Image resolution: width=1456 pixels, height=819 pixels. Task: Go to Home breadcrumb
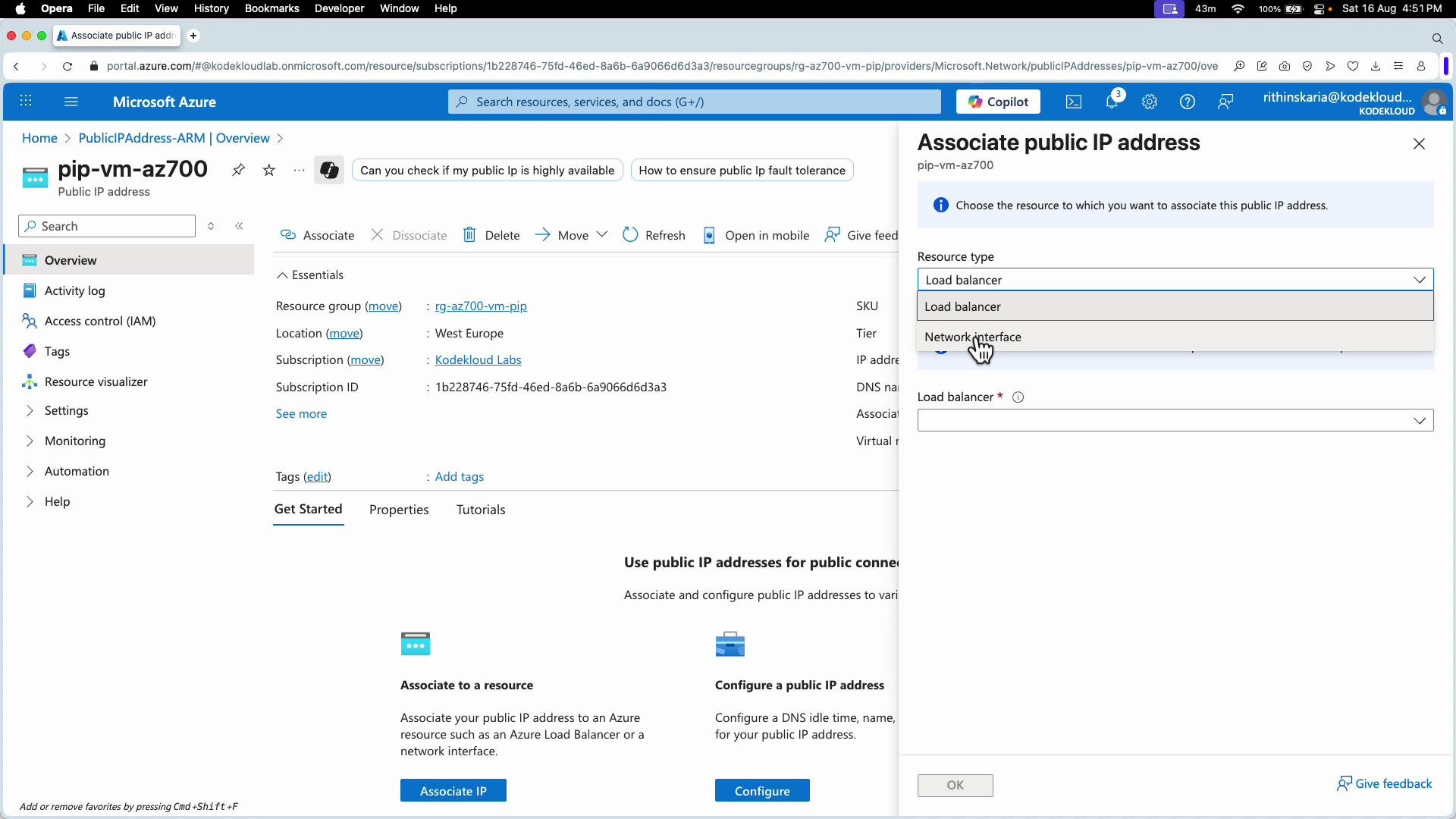tap(39, 138)
